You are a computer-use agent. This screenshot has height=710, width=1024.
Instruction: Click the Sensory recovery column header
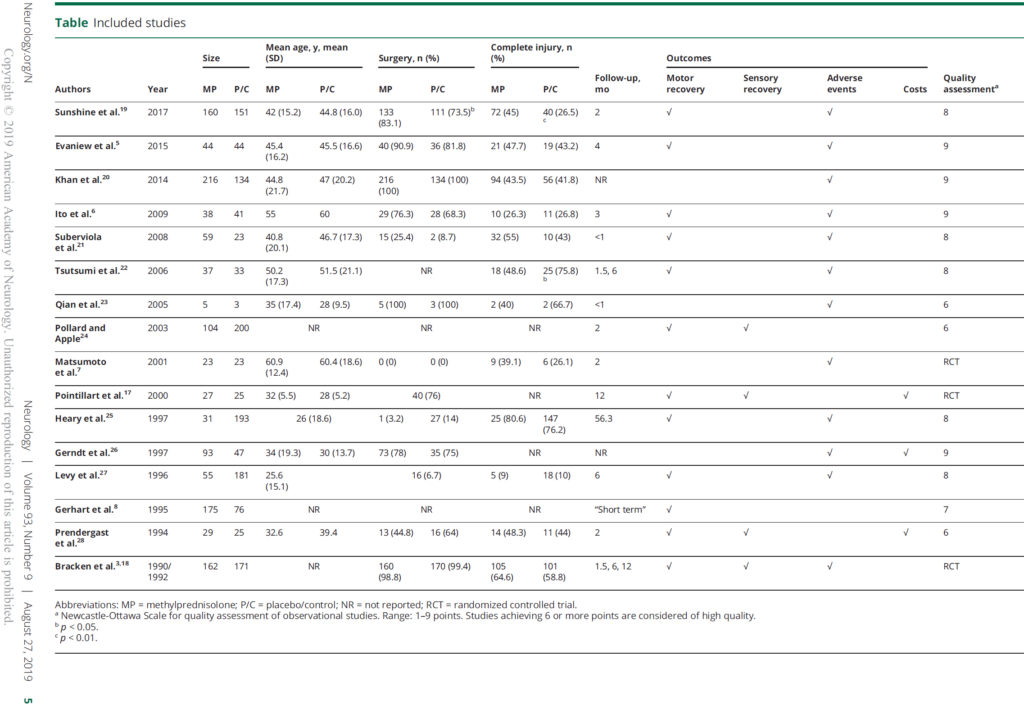click(762, 84)
